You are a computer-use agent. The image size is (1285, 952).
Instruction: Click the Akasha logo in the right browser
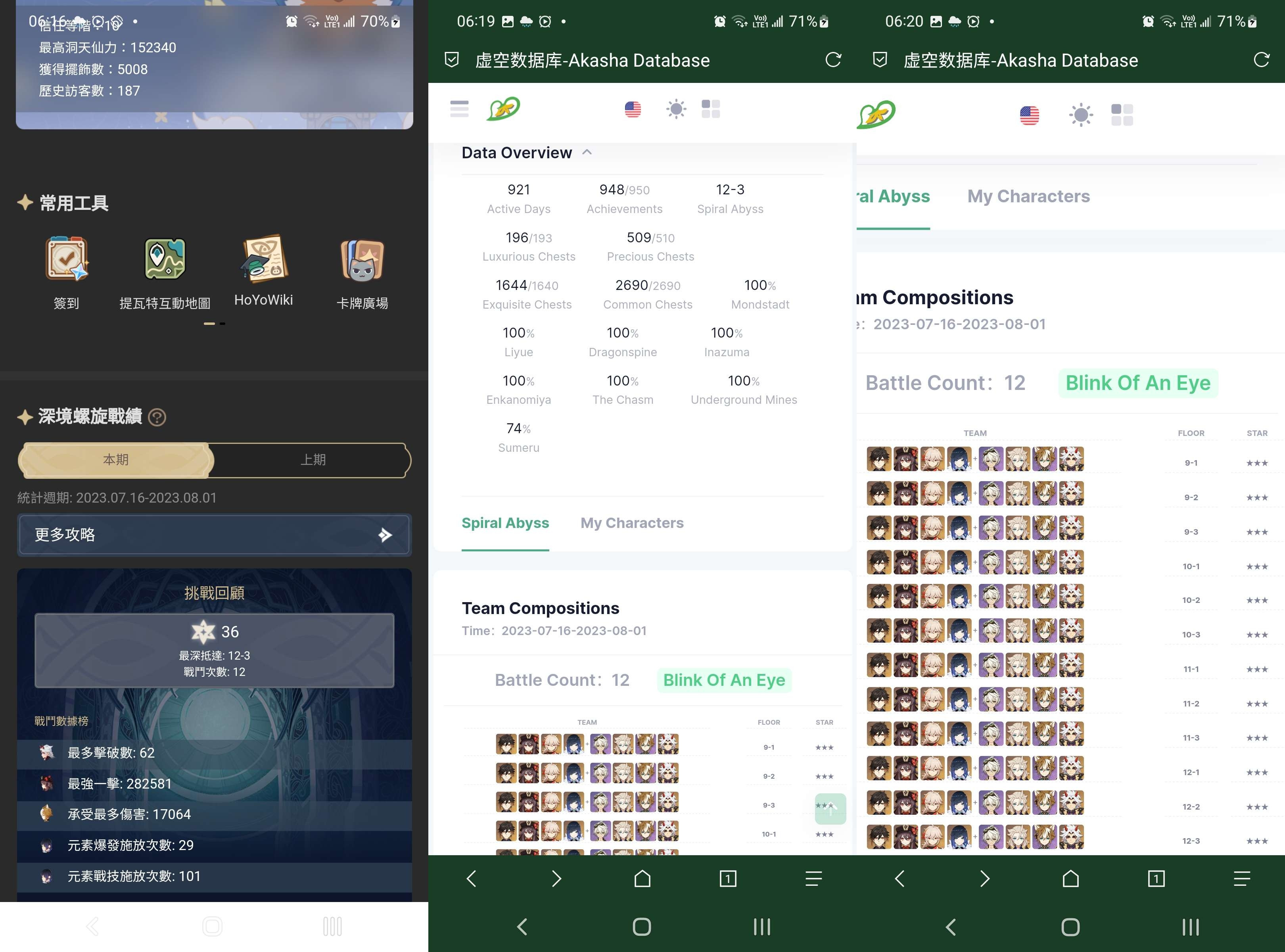(876, 114)
